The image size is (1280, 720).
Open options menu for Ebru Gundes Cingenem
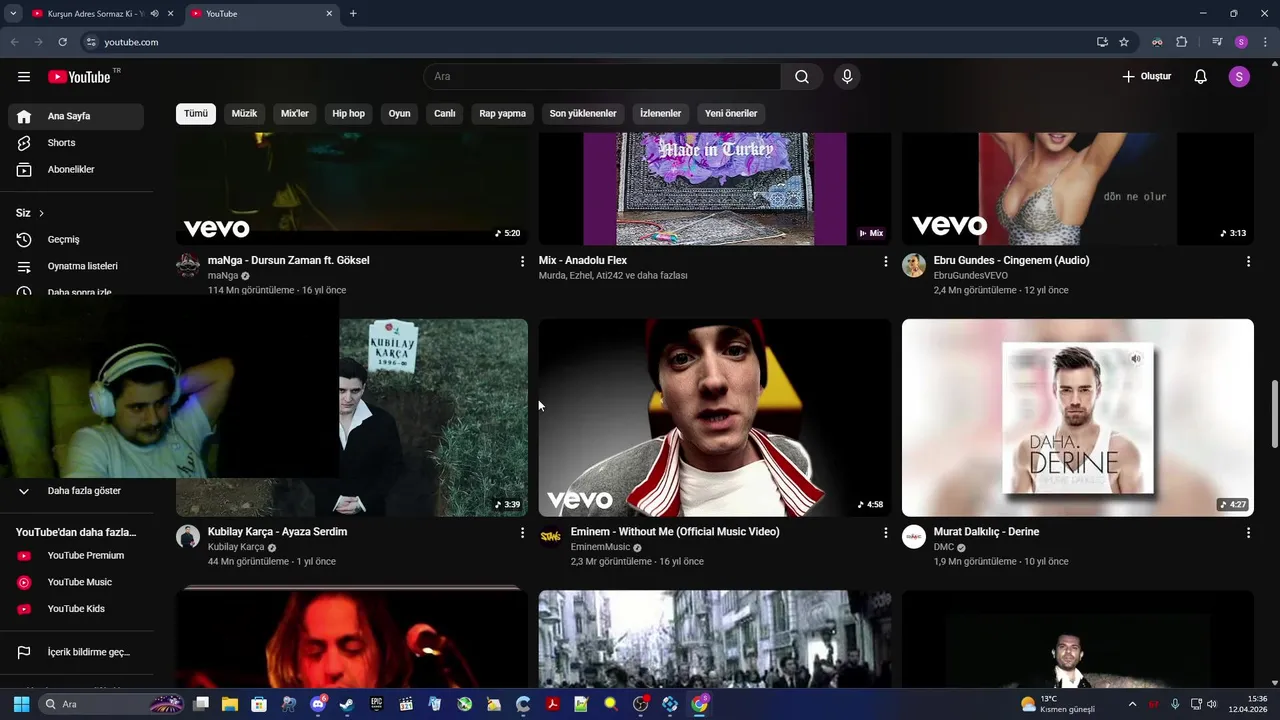1248,261
